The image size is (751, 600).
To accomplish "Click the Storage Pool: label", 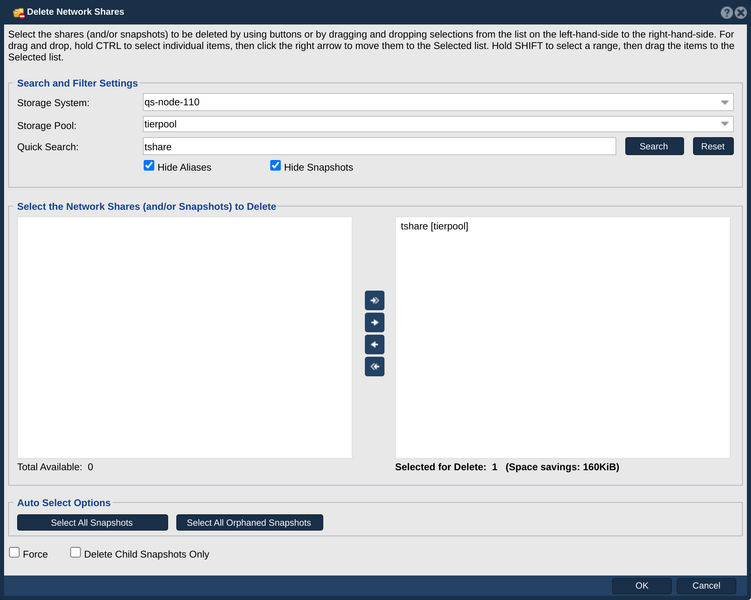I will click(47, 125).
